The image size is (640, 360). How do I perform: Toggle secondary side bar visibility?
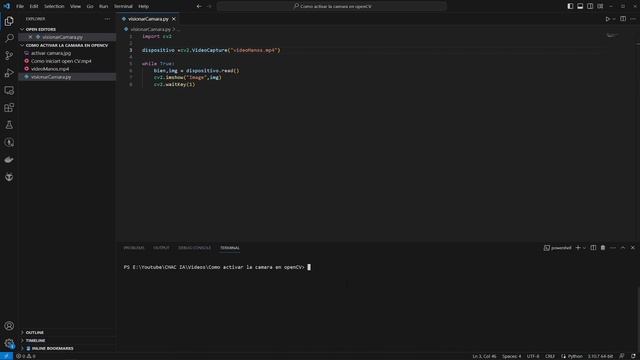coord(590,6)
